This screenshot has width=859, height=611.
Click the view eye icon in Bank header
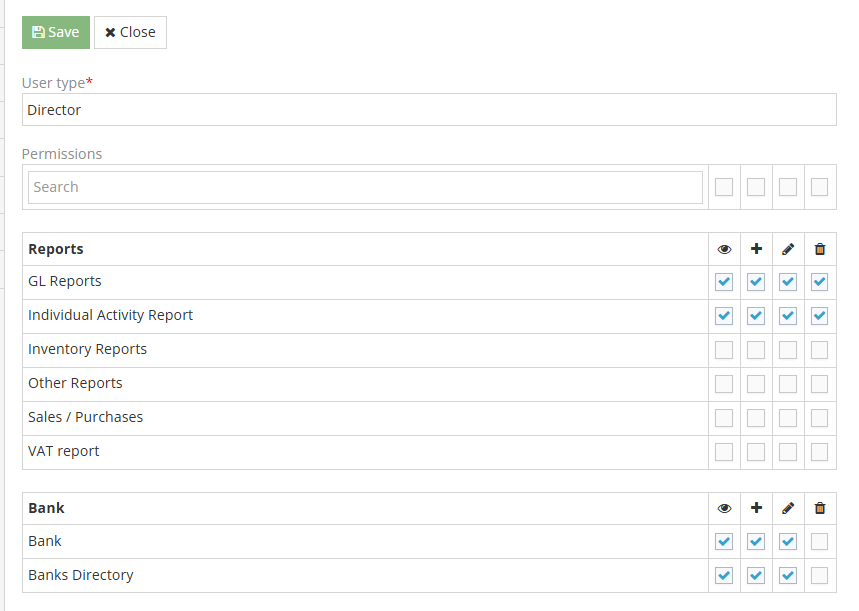tap(724, 508)
